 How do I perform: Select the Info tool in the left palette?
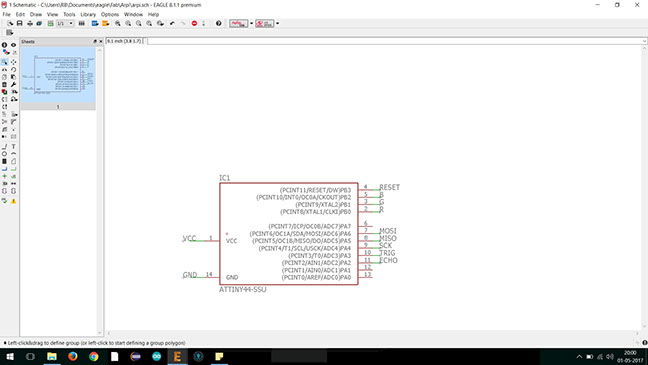(x=4, y=45)
